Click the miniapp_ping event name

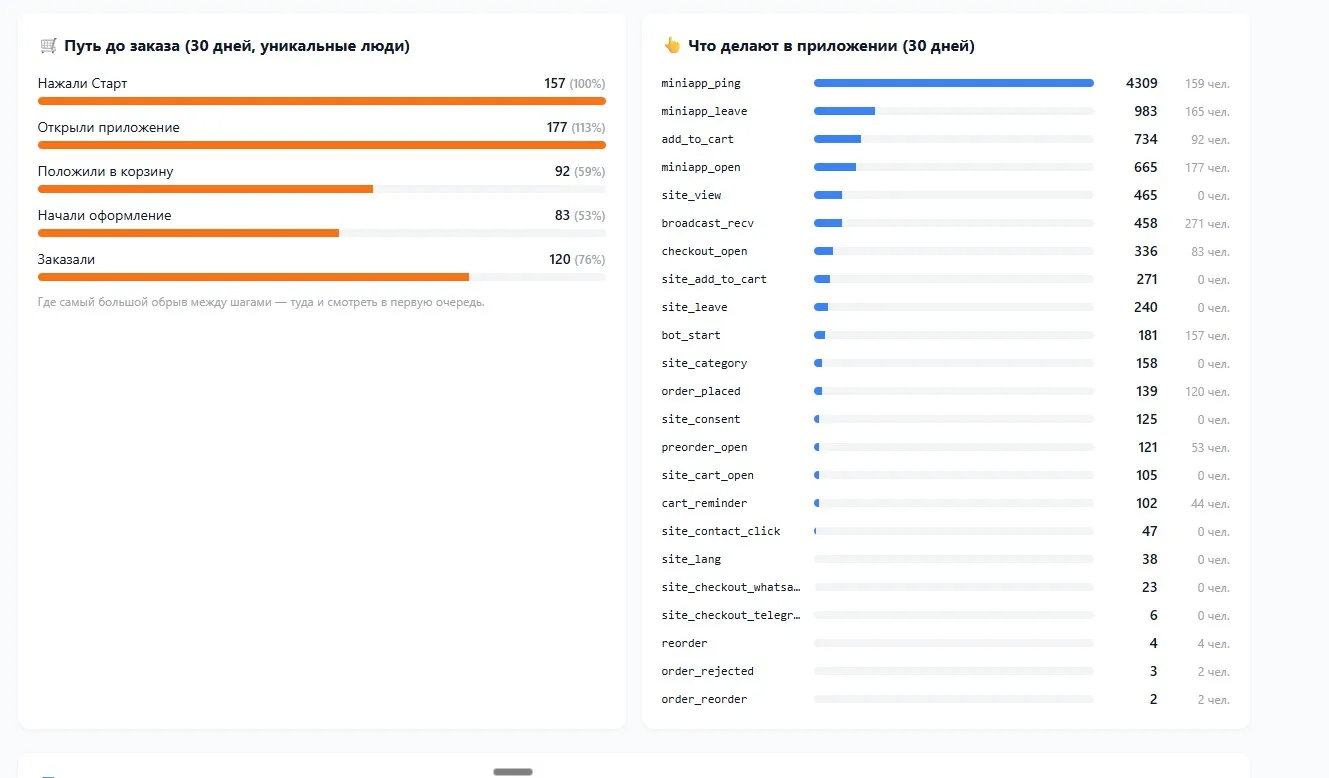tap(701, 84)
